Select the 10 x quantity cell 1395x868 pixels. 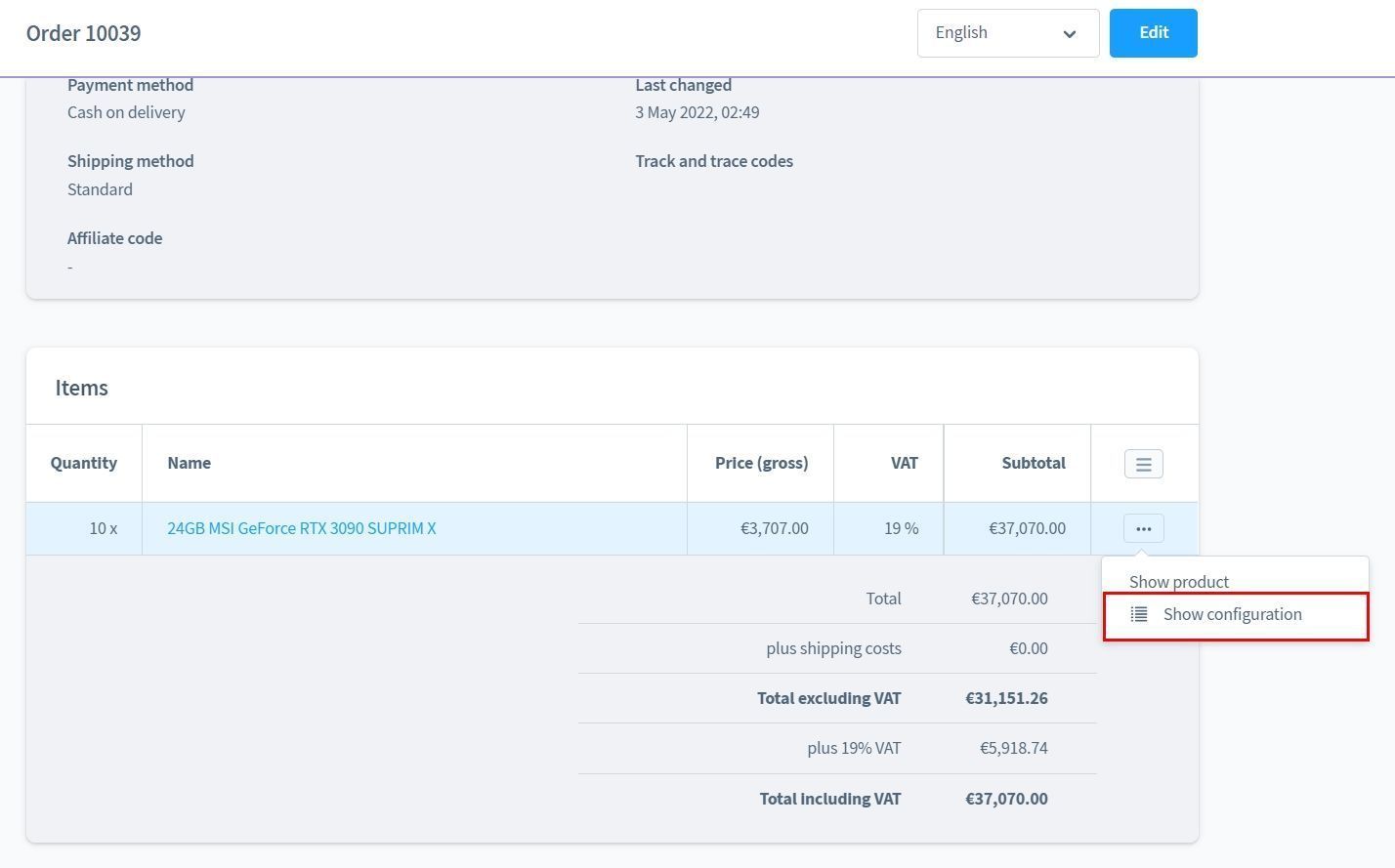pyautogui.click(x=103, y=528)
